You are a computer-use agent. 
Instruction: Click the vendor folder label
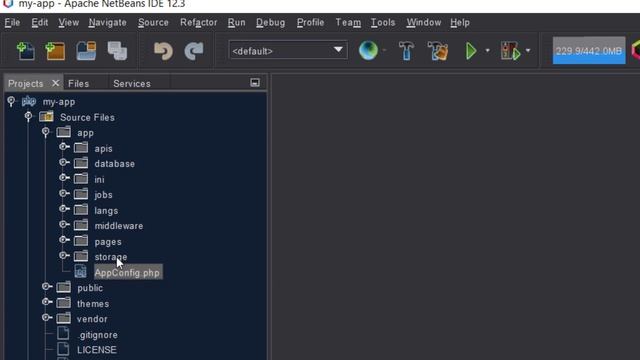tap(92, 319)
